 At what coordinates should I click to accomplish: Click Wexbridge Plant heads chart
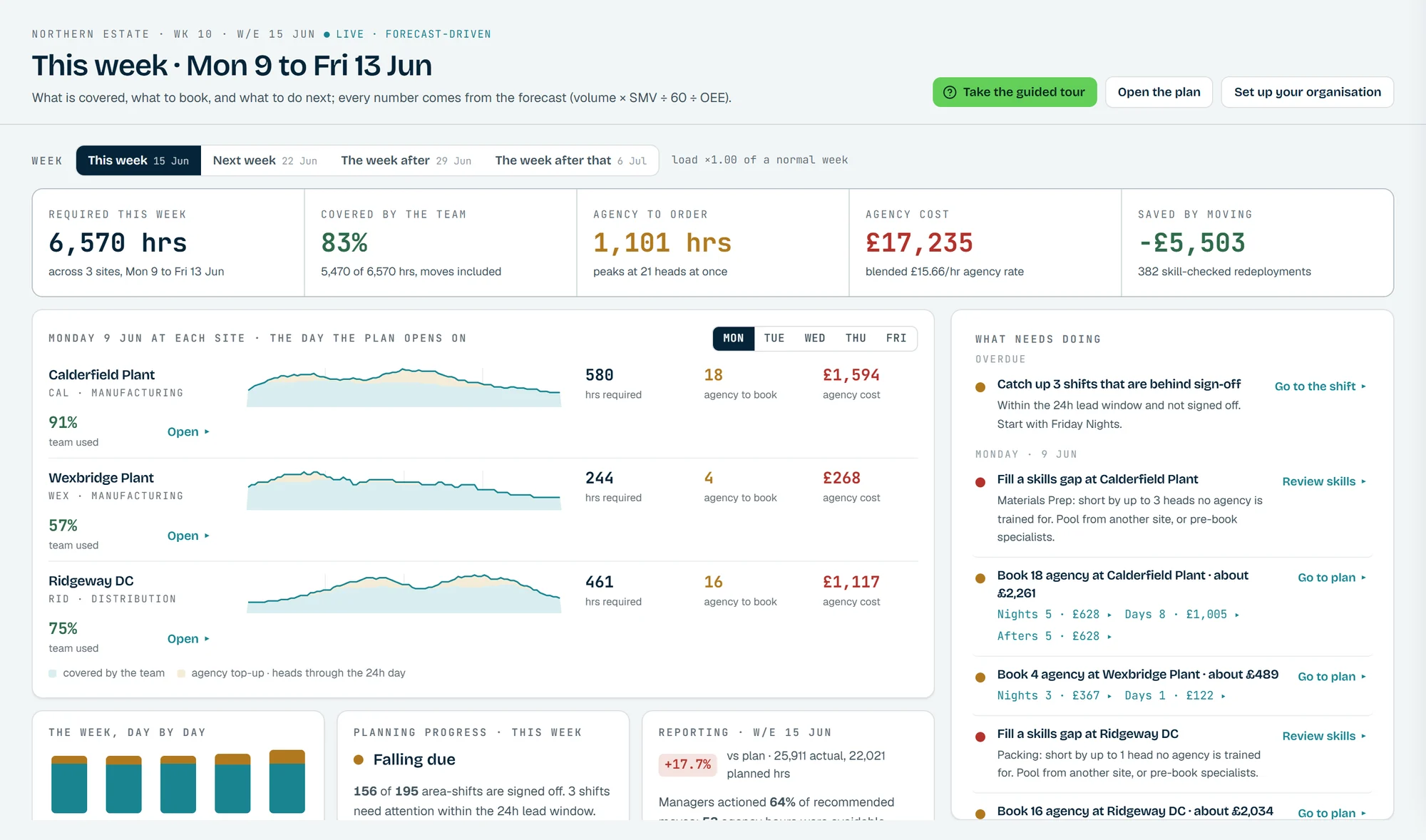404,490
